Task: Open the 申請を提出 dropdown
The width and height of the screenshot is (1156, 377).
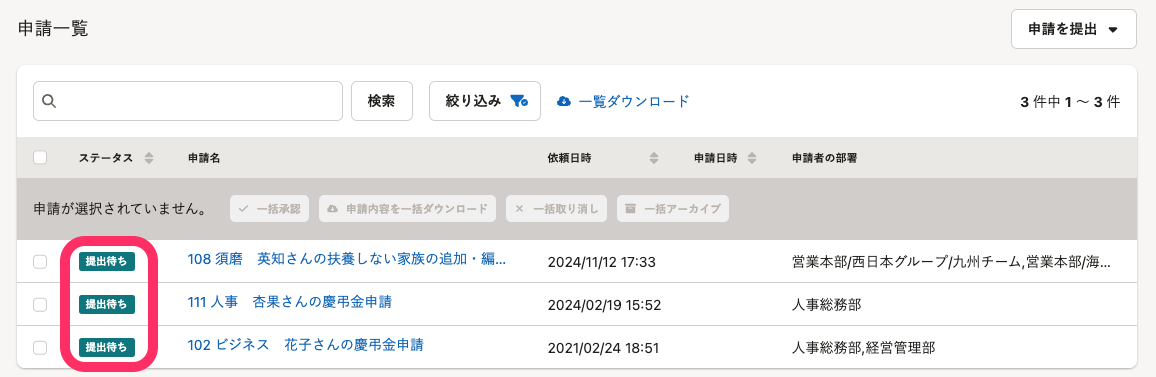Action: pyautogui.click(x=1073, y=30)
